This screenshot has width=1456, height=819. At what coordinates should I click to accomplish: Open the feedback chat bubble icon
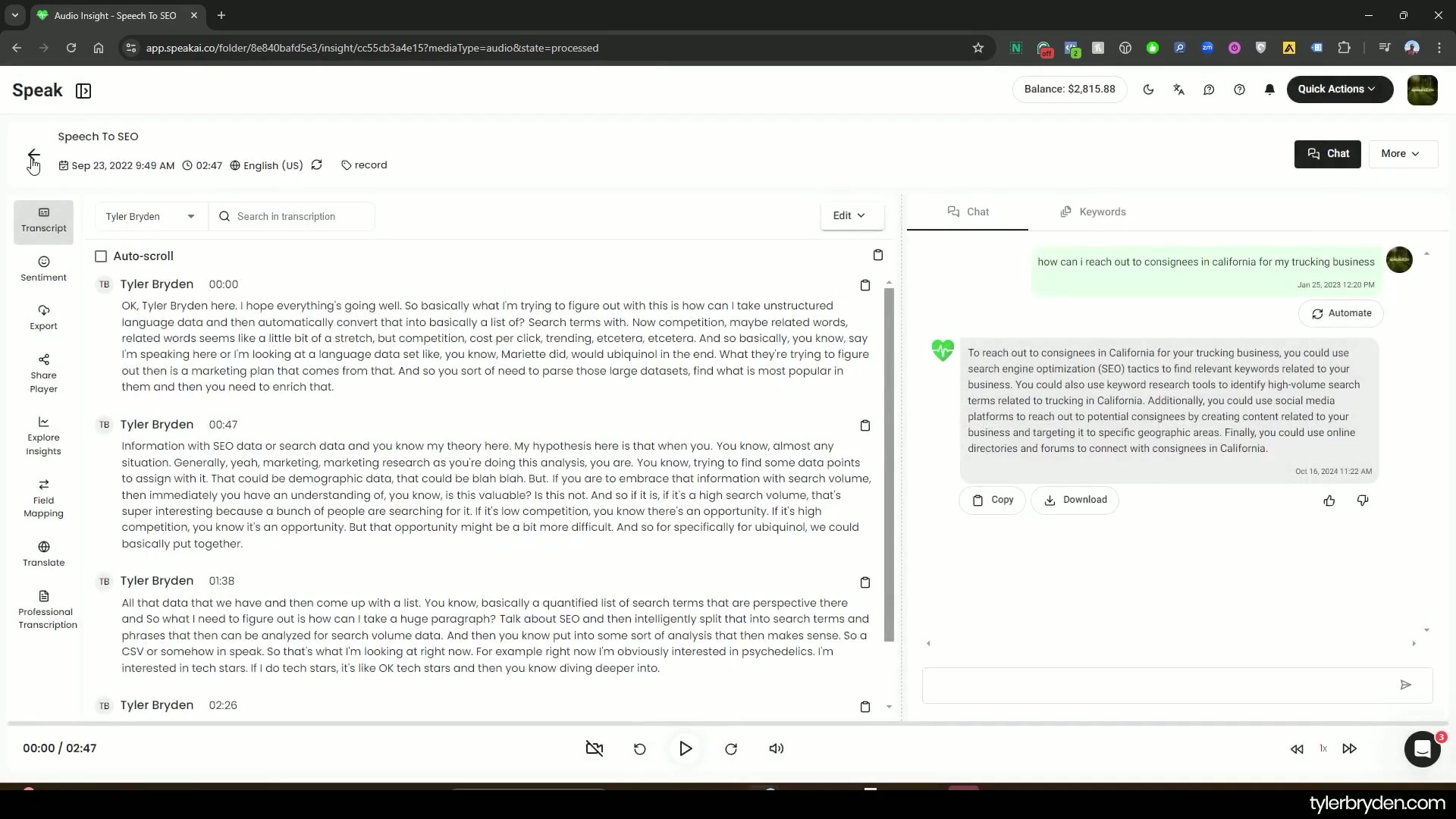1209,89
